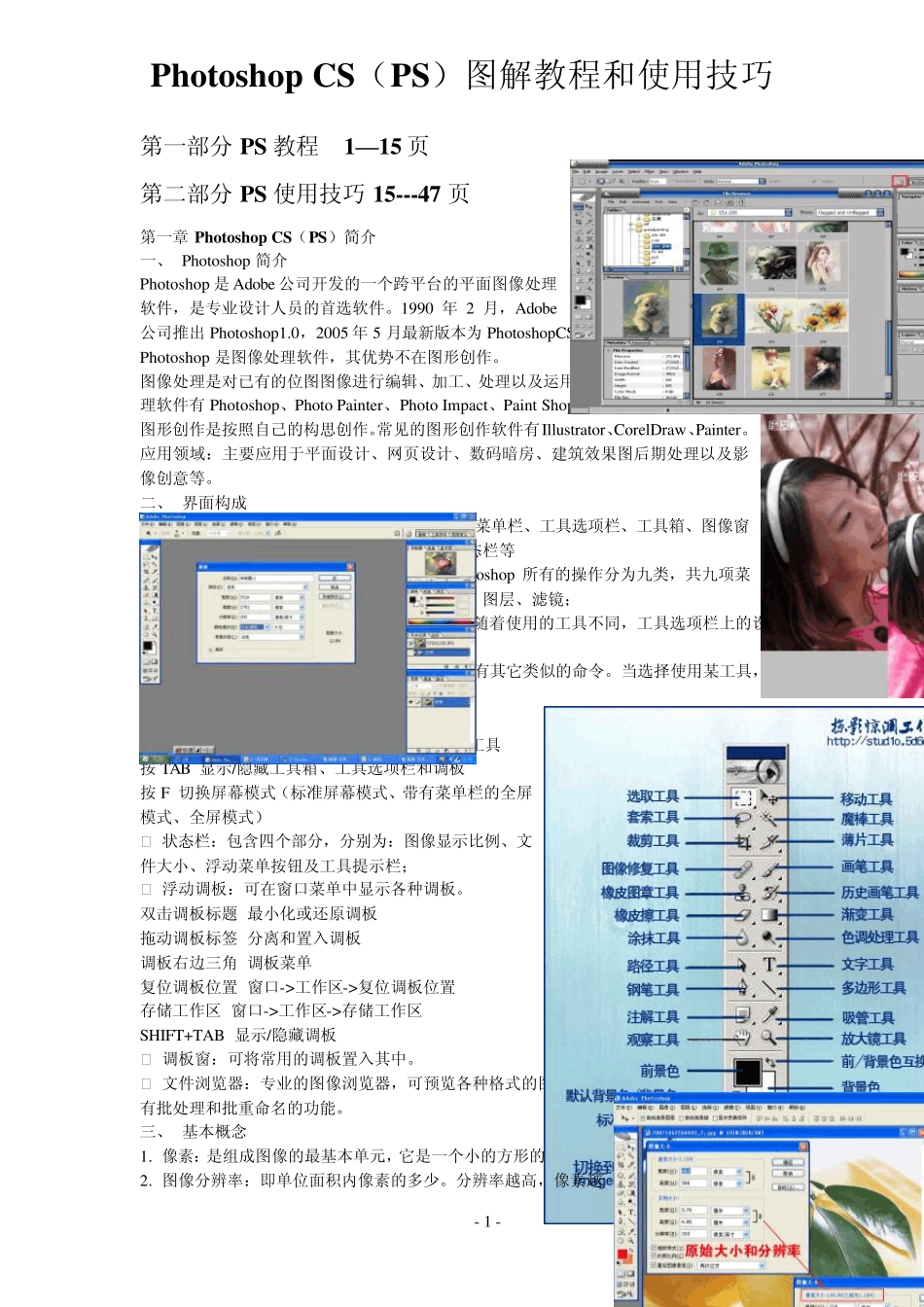
Task: Click the red foreground swatch in bottom Photoshop toolbox
Action: (x=622, y=1254)
